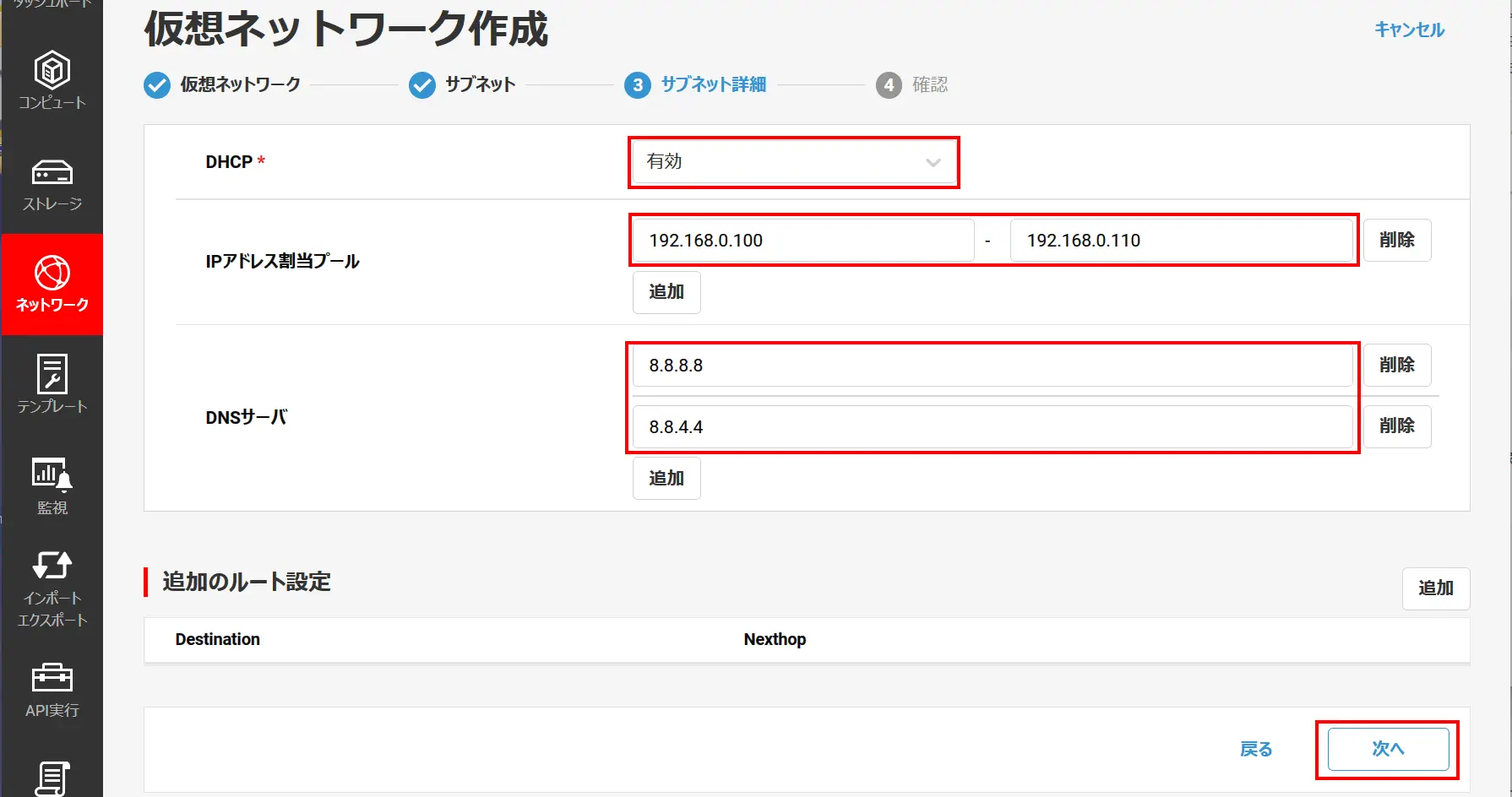The image size is (1512, 797).
Task: Click the IP pool start address field 192.168.0.100
Action: click(803, 241)
